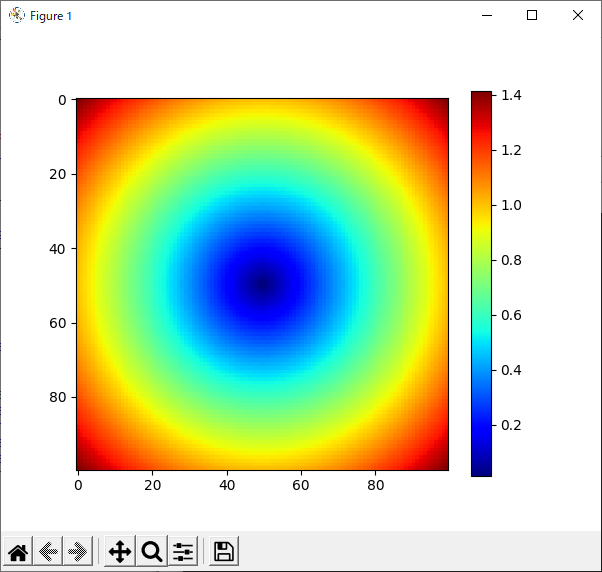
Task: Save the figure using the floppy disk icon
Action: [224, 551]
